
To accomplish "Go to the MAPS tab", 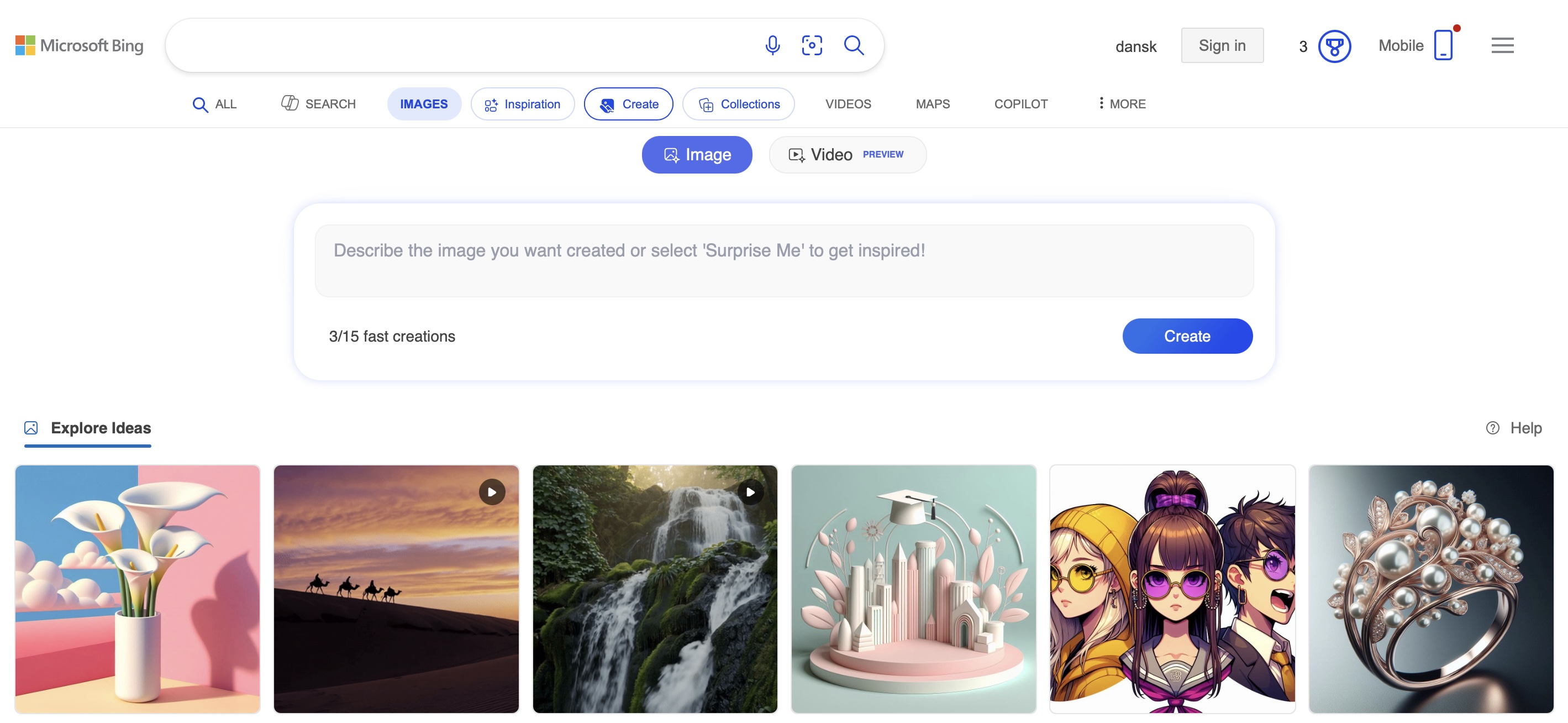I will pyautogui.click(x=933, y=103).
